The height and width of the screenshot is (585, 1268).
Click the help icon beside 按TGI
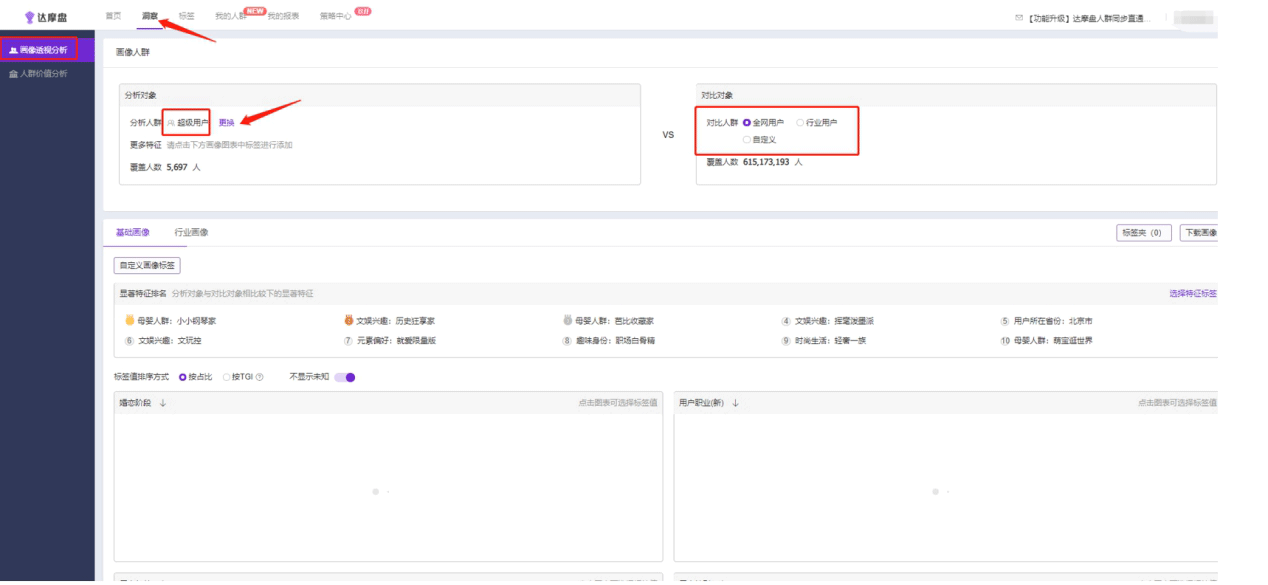pos(260,377)
